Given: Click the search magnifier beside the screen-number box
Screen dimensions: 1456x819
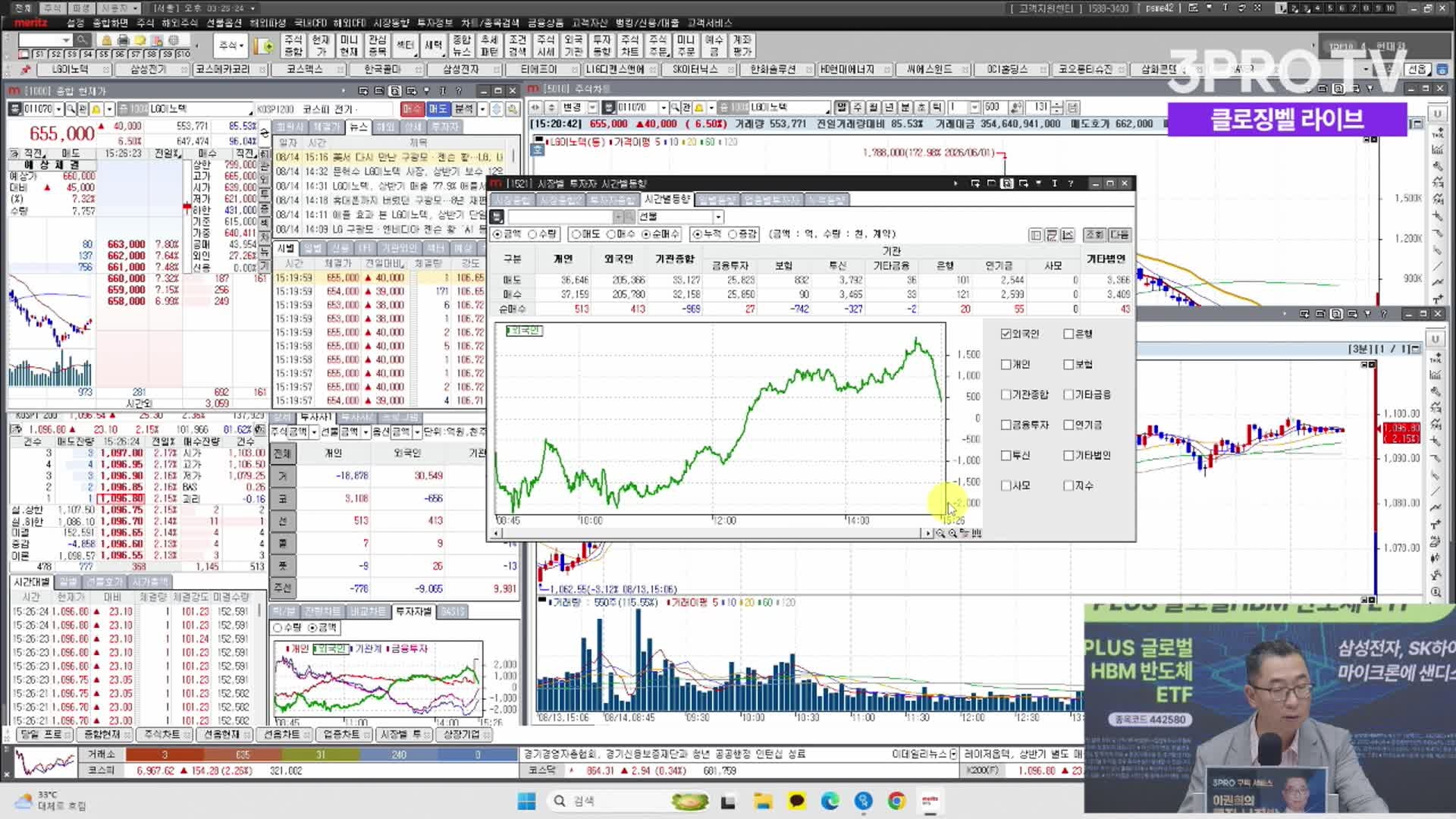Looking at the screenshot, I should click(x=83, y=40).
